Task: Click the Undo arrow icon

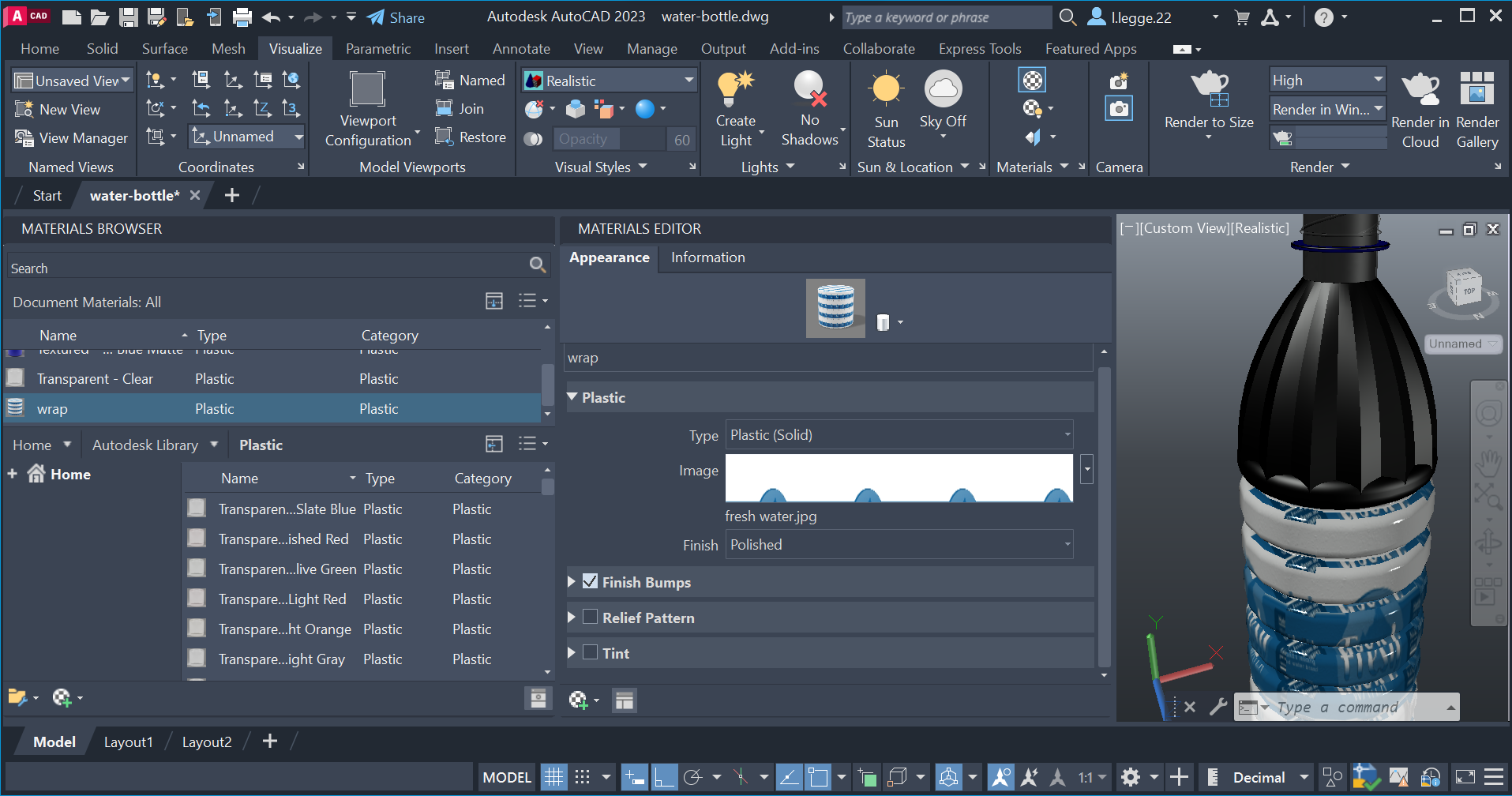Action: point(272,17)
